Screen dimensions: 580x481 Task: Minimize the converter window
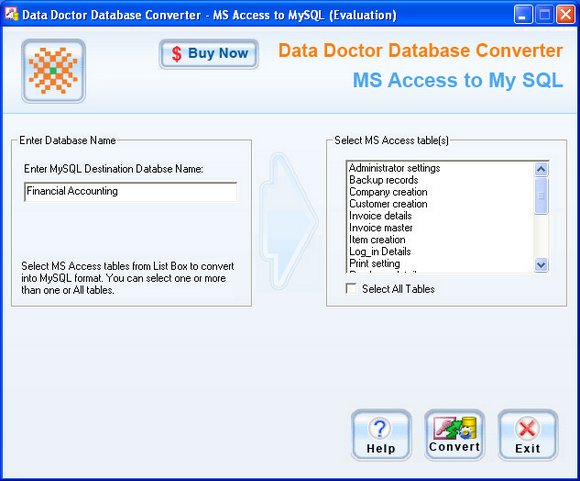pyautogui.click(x=523, y=15)
